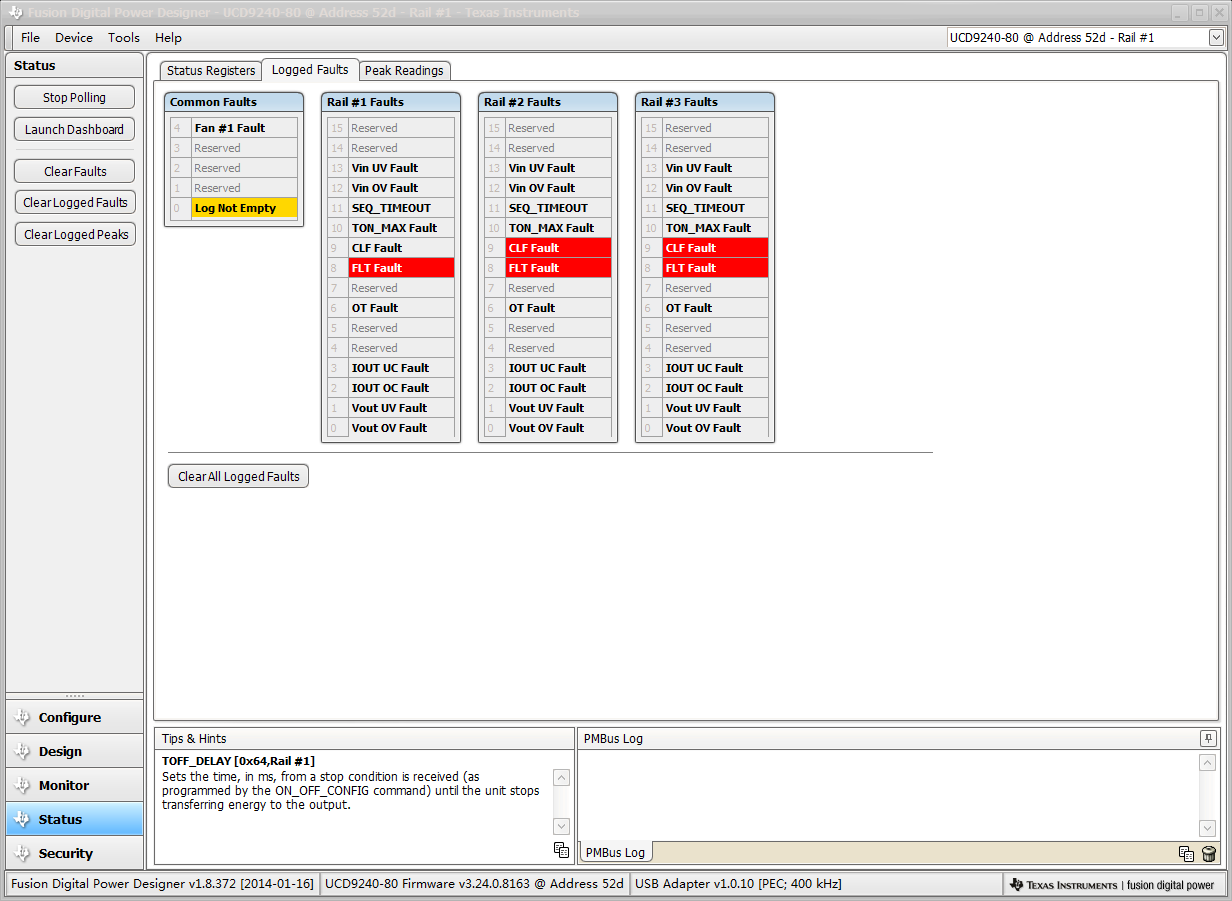Click SEQ_TIMEOUT in Rail #2 Faults

(x=558, y=208)
